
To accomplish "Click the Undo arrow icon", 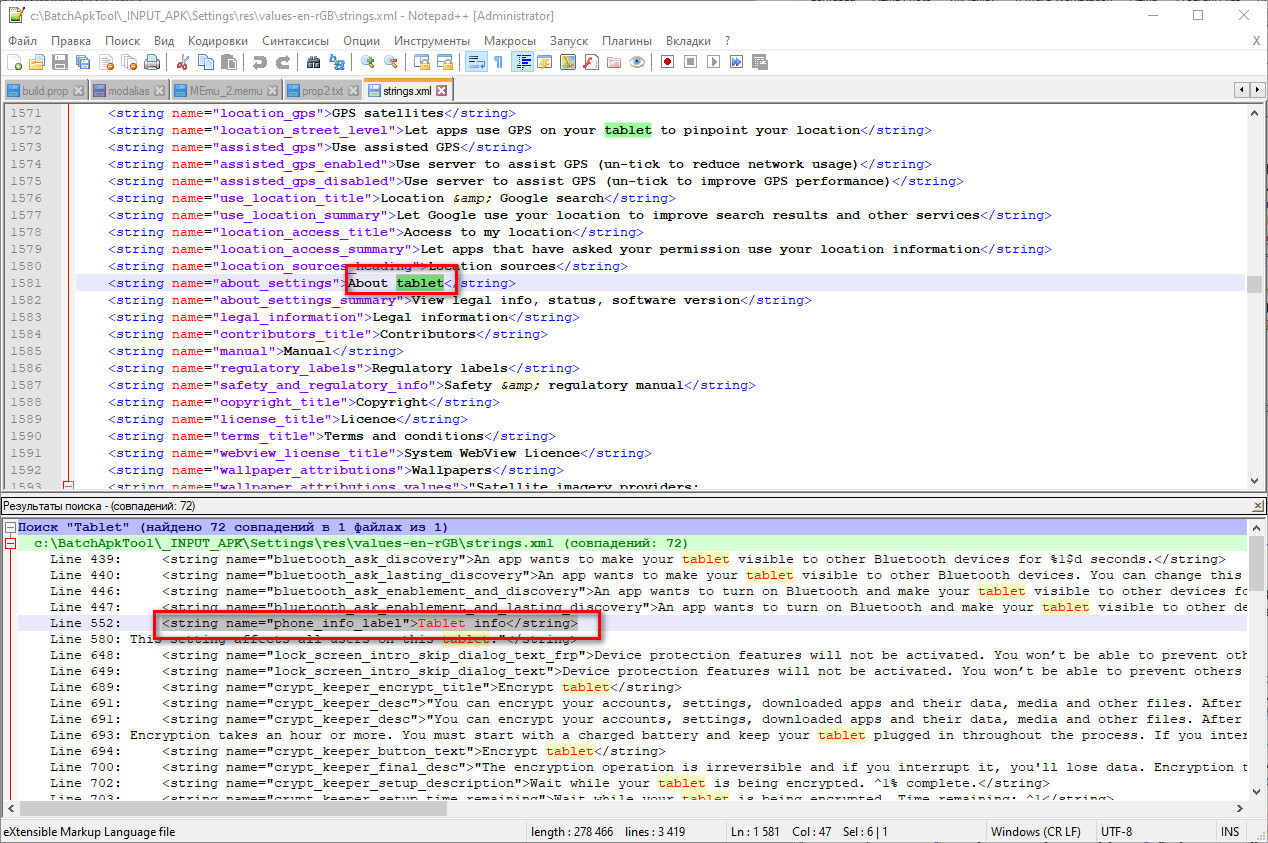I will (x=259, y=62).
